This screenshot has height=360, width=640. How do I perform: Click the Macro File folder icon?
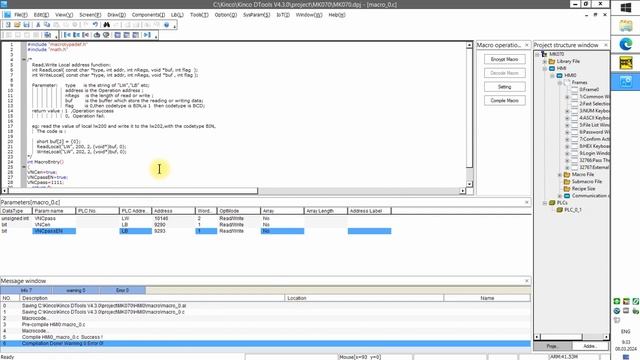tap(567, 174)
